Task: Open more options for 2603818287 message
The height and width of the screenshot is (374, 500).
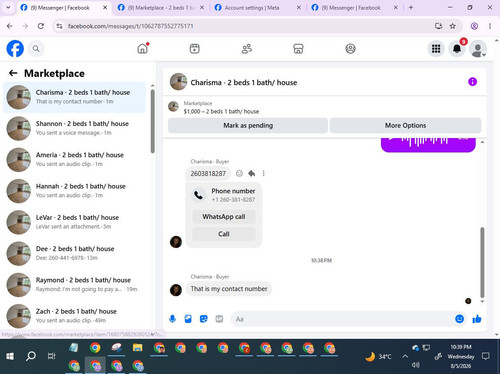Action: [x=264, y=173]
